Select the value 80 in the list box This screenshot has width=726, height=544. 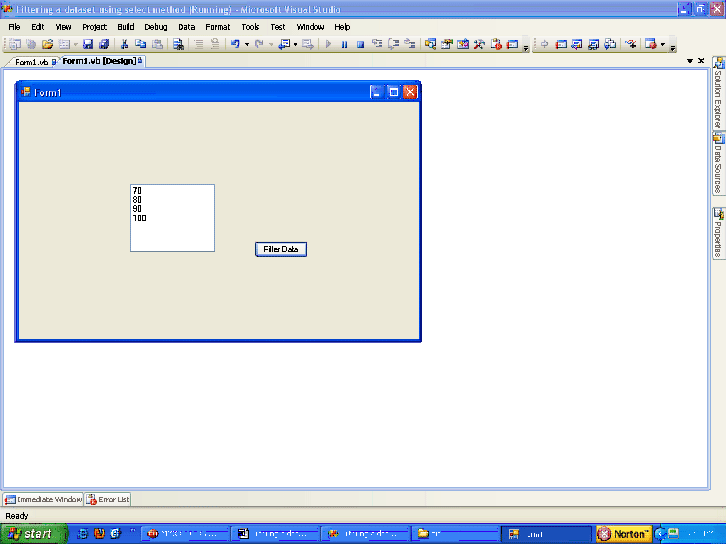[x=137, y=200]
